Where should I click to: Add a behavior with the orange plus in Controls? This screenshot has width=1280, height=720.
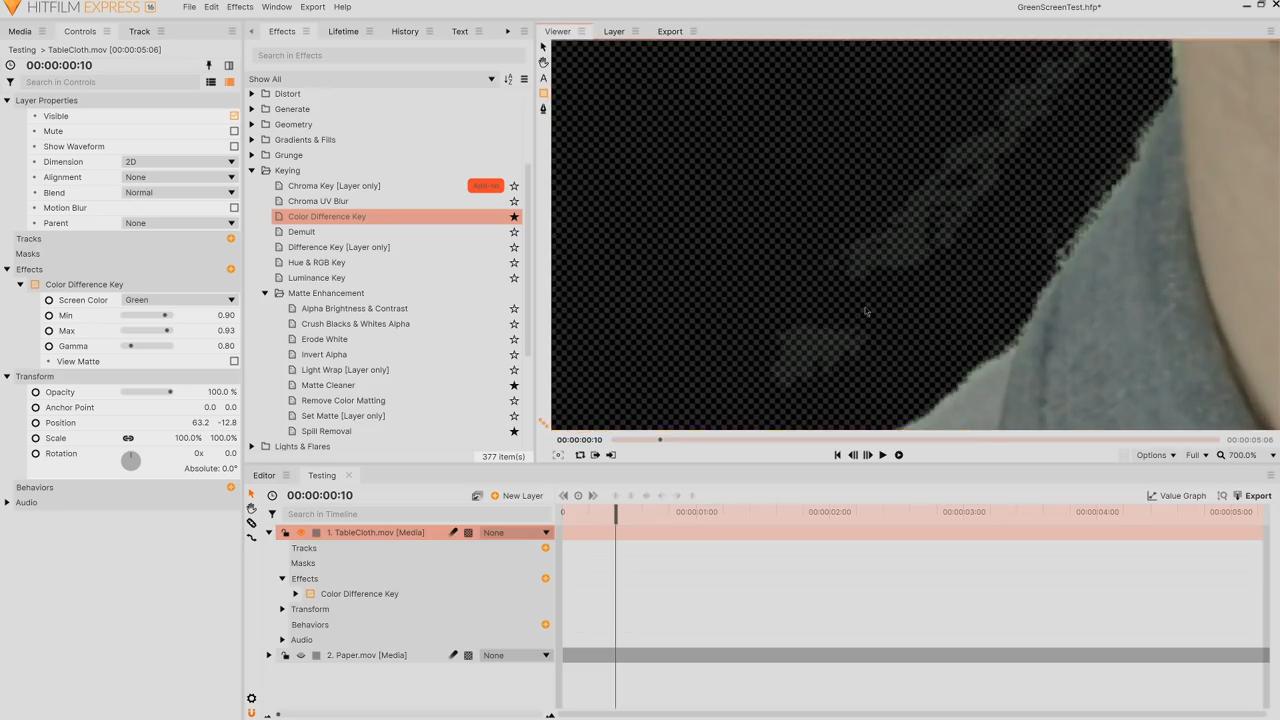coord(231,487)
